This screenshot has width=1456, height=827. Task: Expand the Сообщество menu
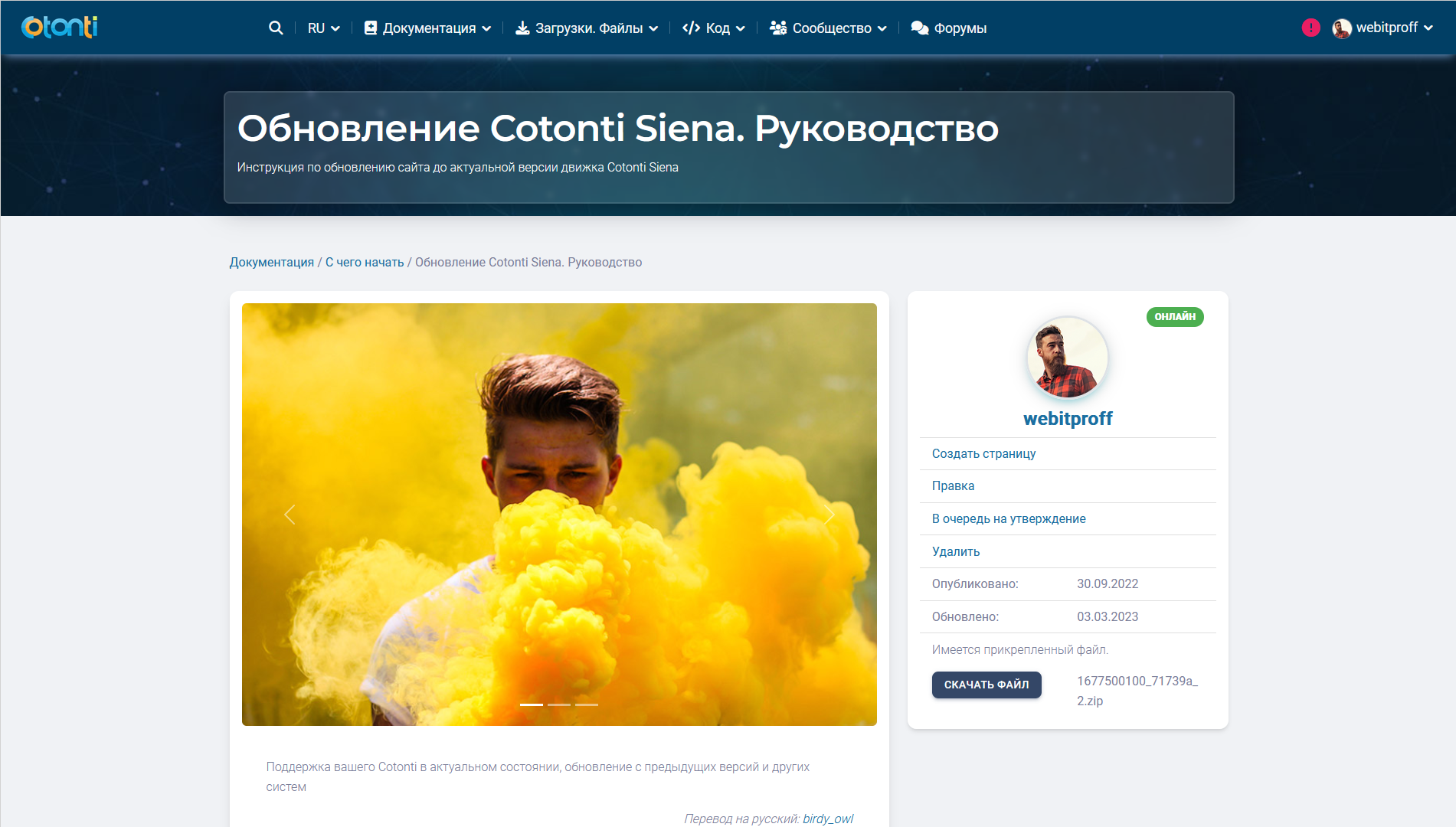pyautogui.click(x=828, y=28)
